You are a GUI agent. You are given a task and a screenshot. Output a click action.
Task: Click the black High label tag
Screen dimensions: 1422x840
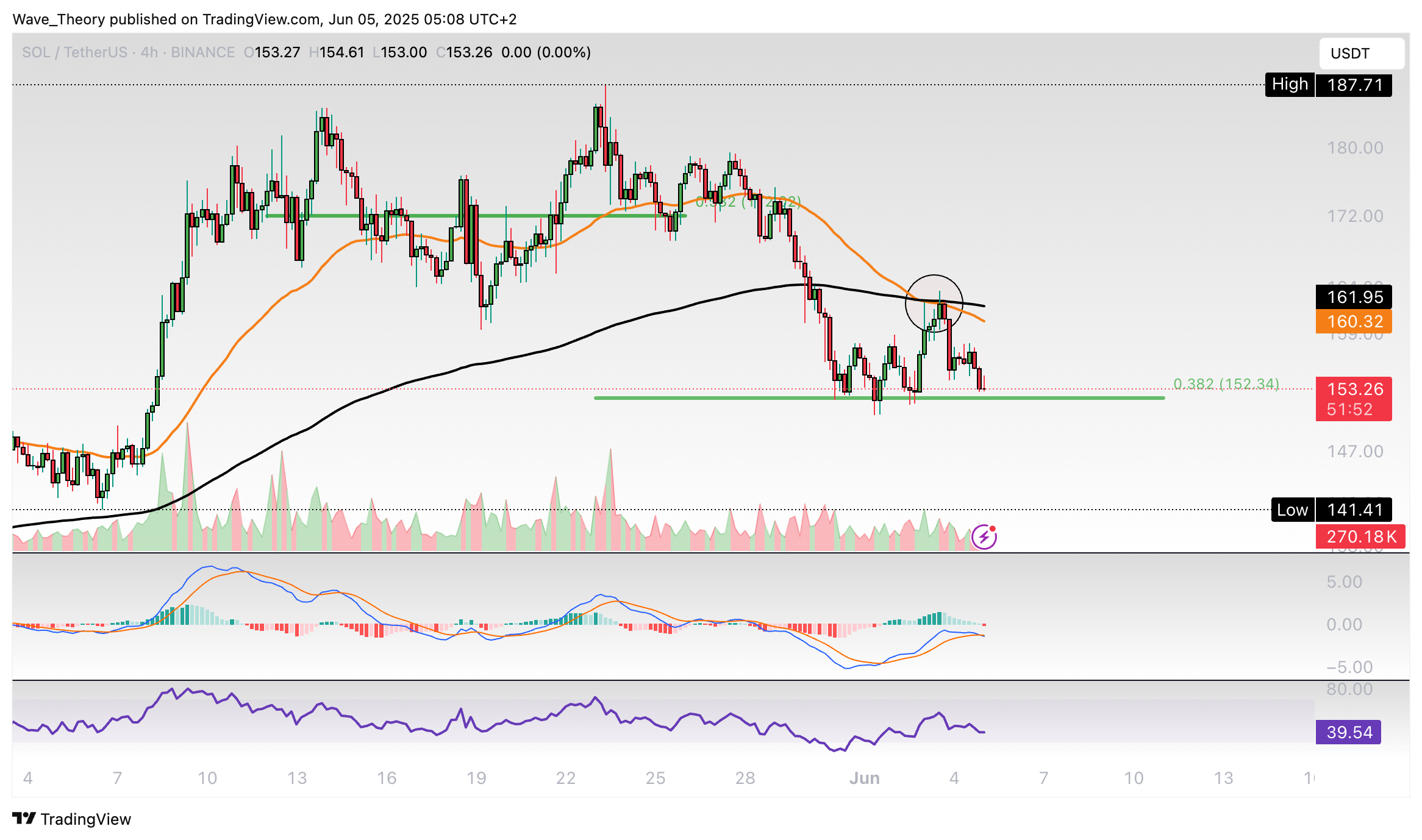pyautogui.click(x=1289, y=85)
